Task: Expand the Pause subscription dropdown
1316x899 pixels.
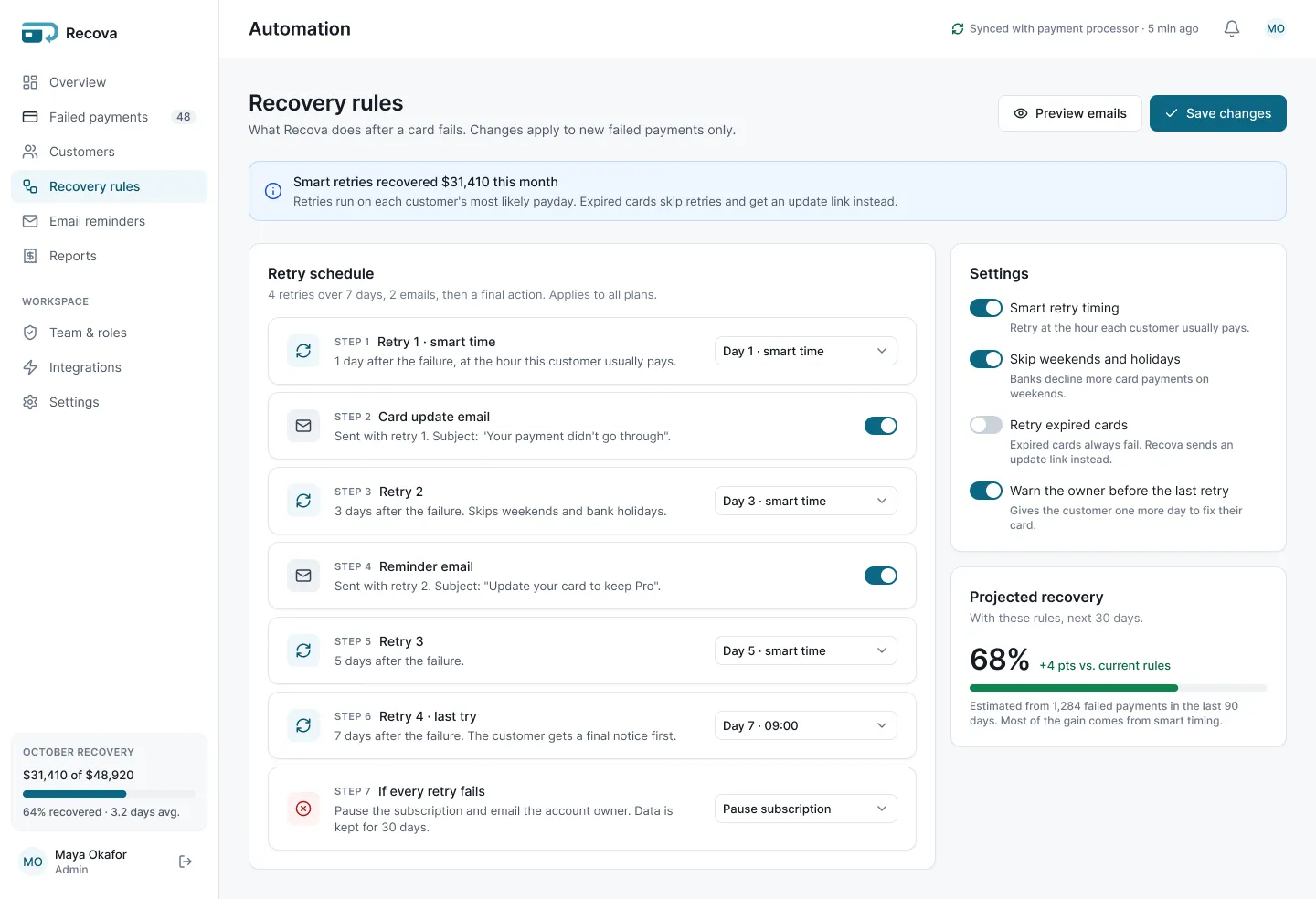Action: [806, 809]
